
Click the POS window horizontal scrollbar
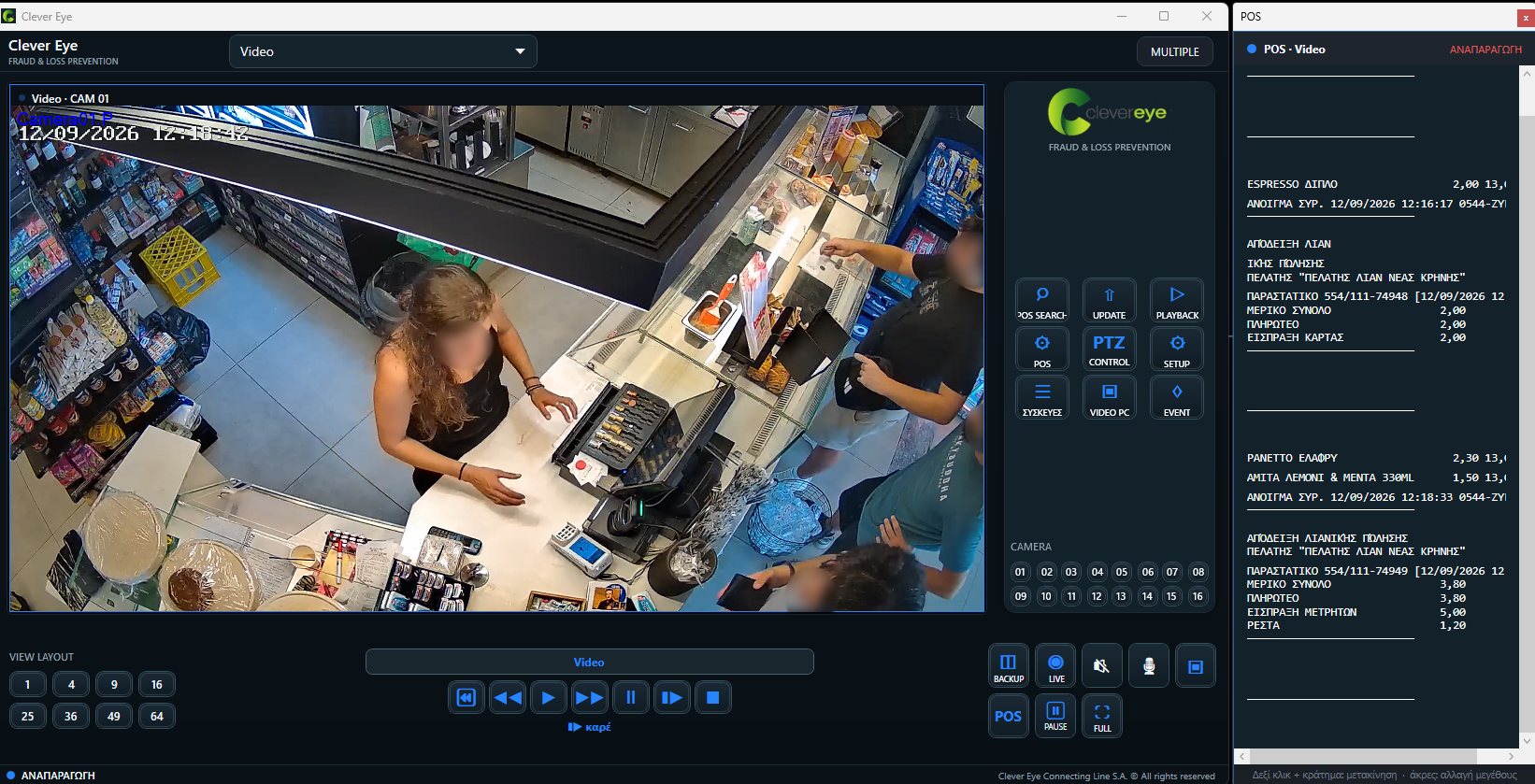click(1376, 756)
